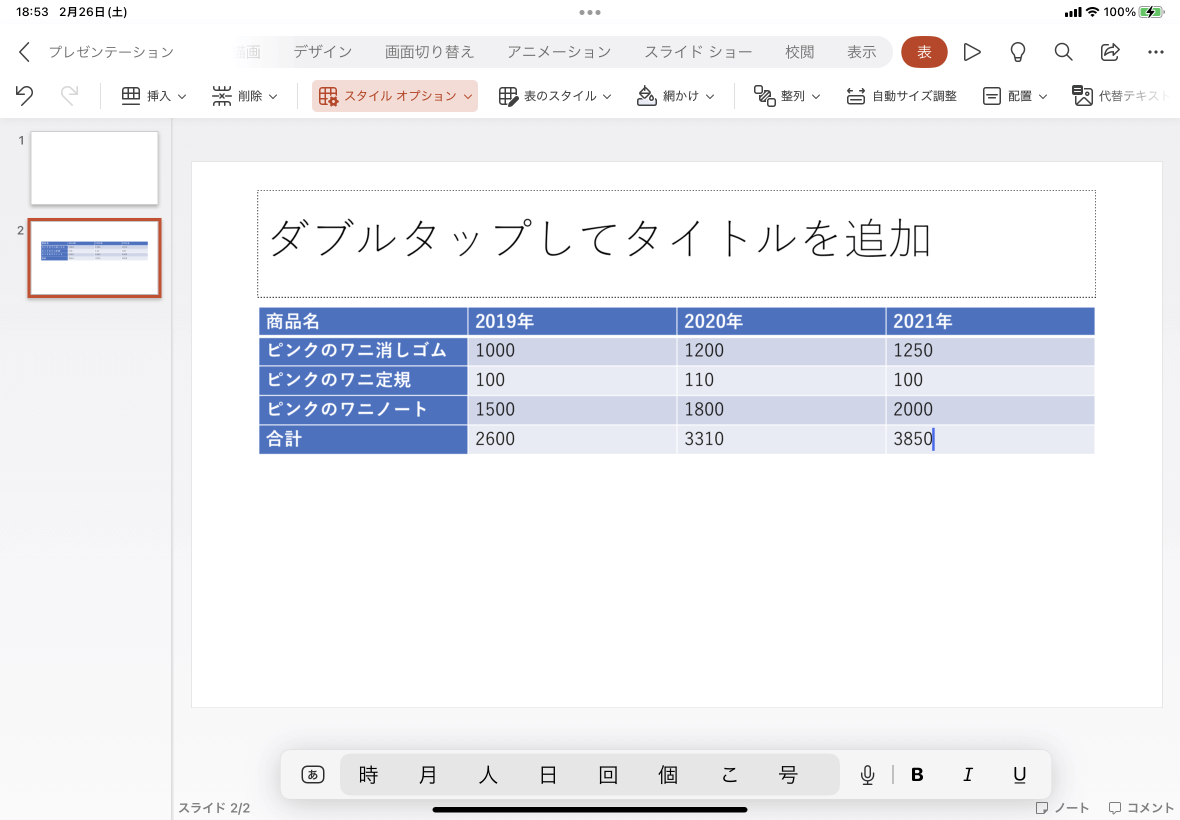Switch to the 画面切り替え tab
This screenshot has height=820, width=1180.
point(429,51)
